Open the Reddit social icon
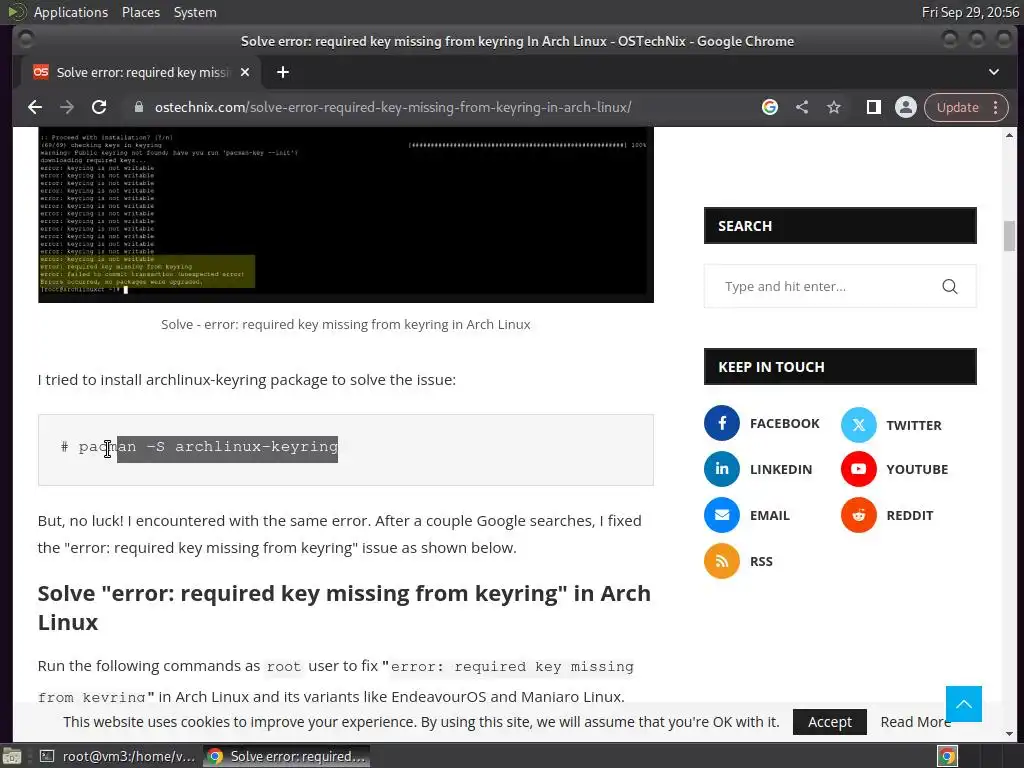 858,515
